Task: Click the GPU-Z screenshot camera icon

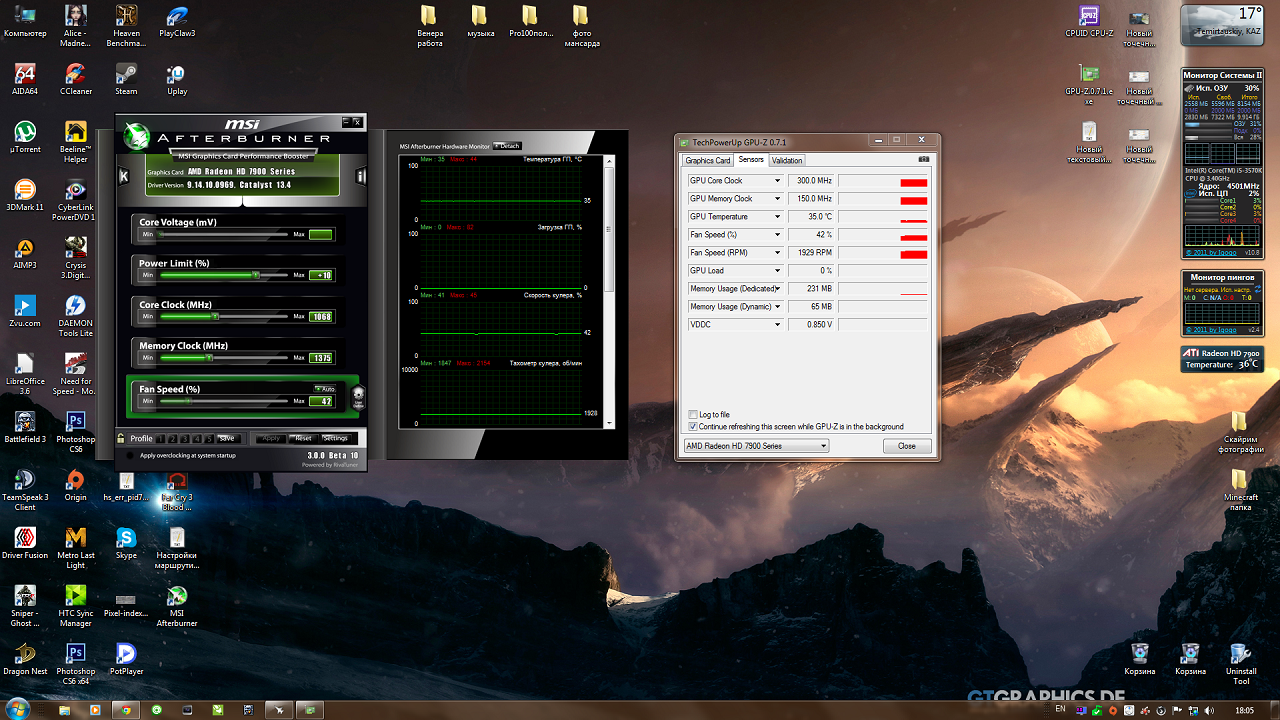Action: [x=923, y=160]
